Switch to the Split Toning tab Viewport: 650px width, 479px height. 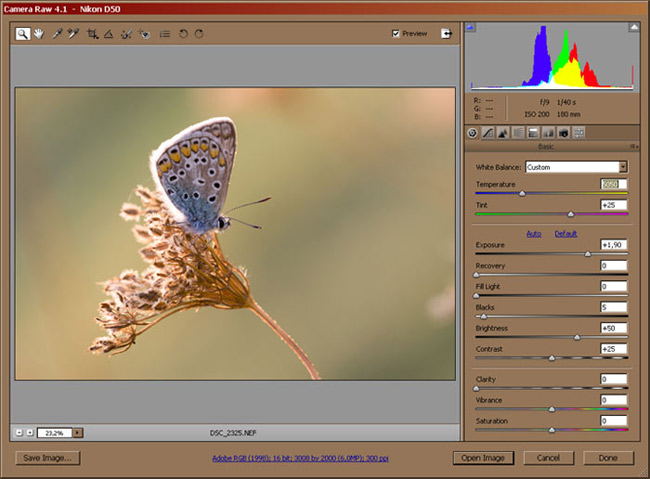pyautogui.click(x=533, y=133)
